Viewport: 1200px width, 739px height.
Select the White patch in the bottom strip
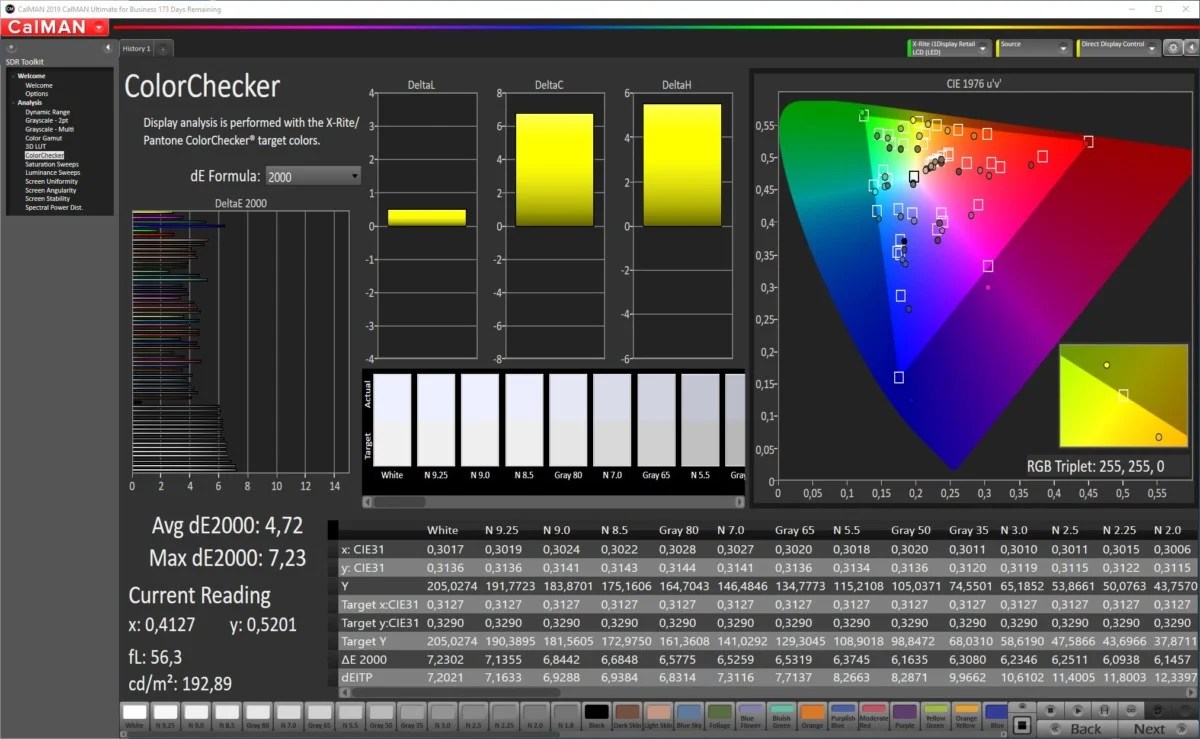click(x=134, y=715)
